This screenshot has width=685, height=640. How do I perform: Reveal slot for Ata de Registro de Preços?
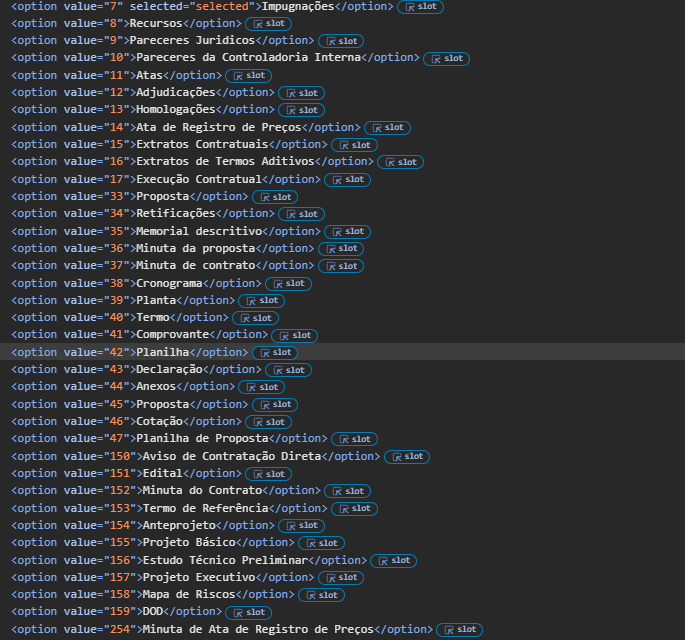[387, 127]
